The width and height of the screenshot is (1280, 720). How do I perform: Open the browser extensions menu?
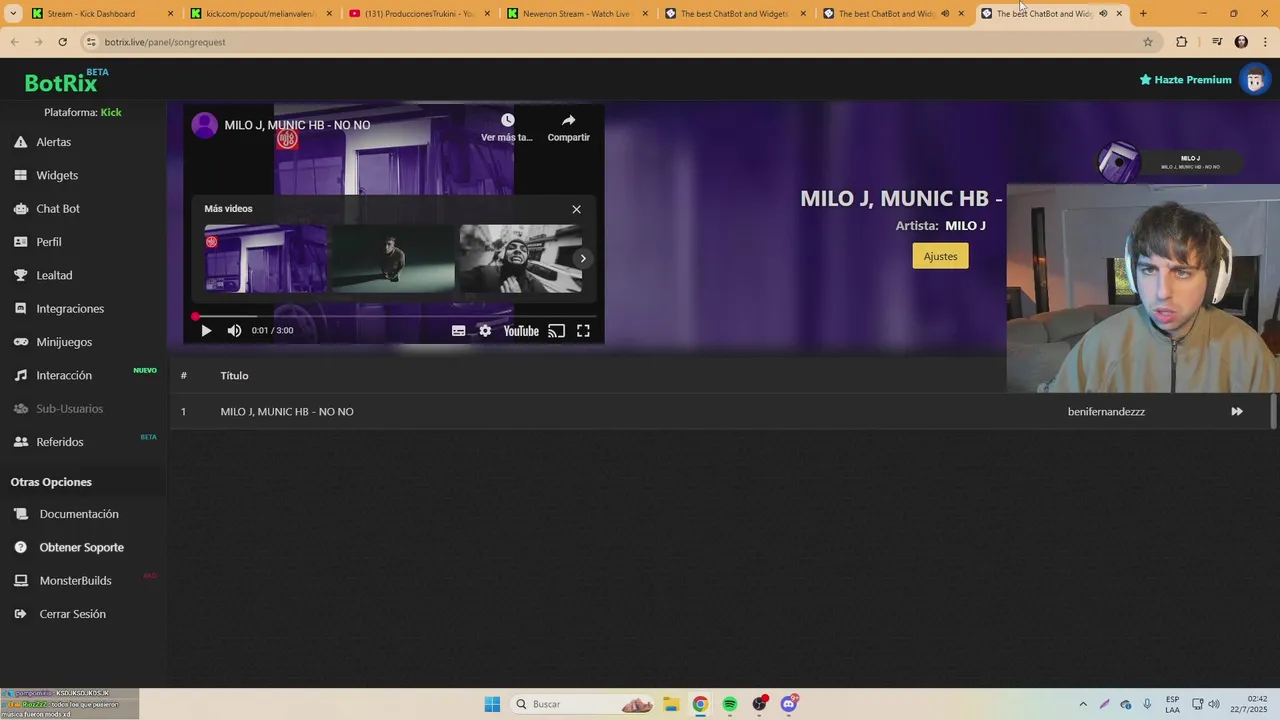1182,42
